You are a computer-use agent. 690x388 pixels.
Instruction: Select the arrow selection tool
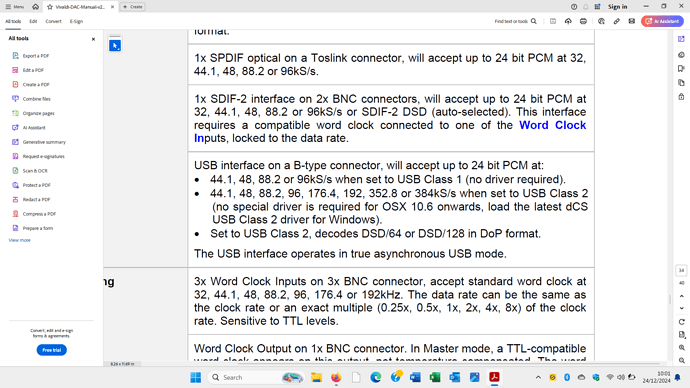tap(115, 45)
